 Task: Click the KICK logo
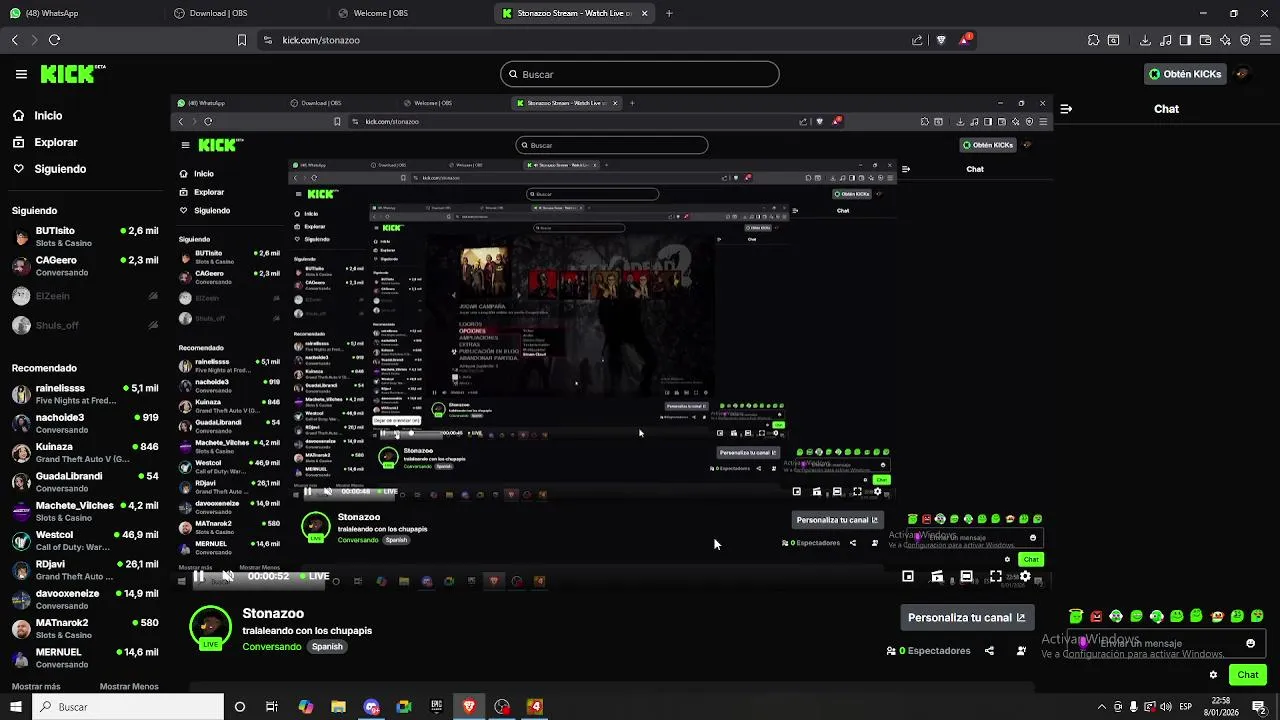72,74
